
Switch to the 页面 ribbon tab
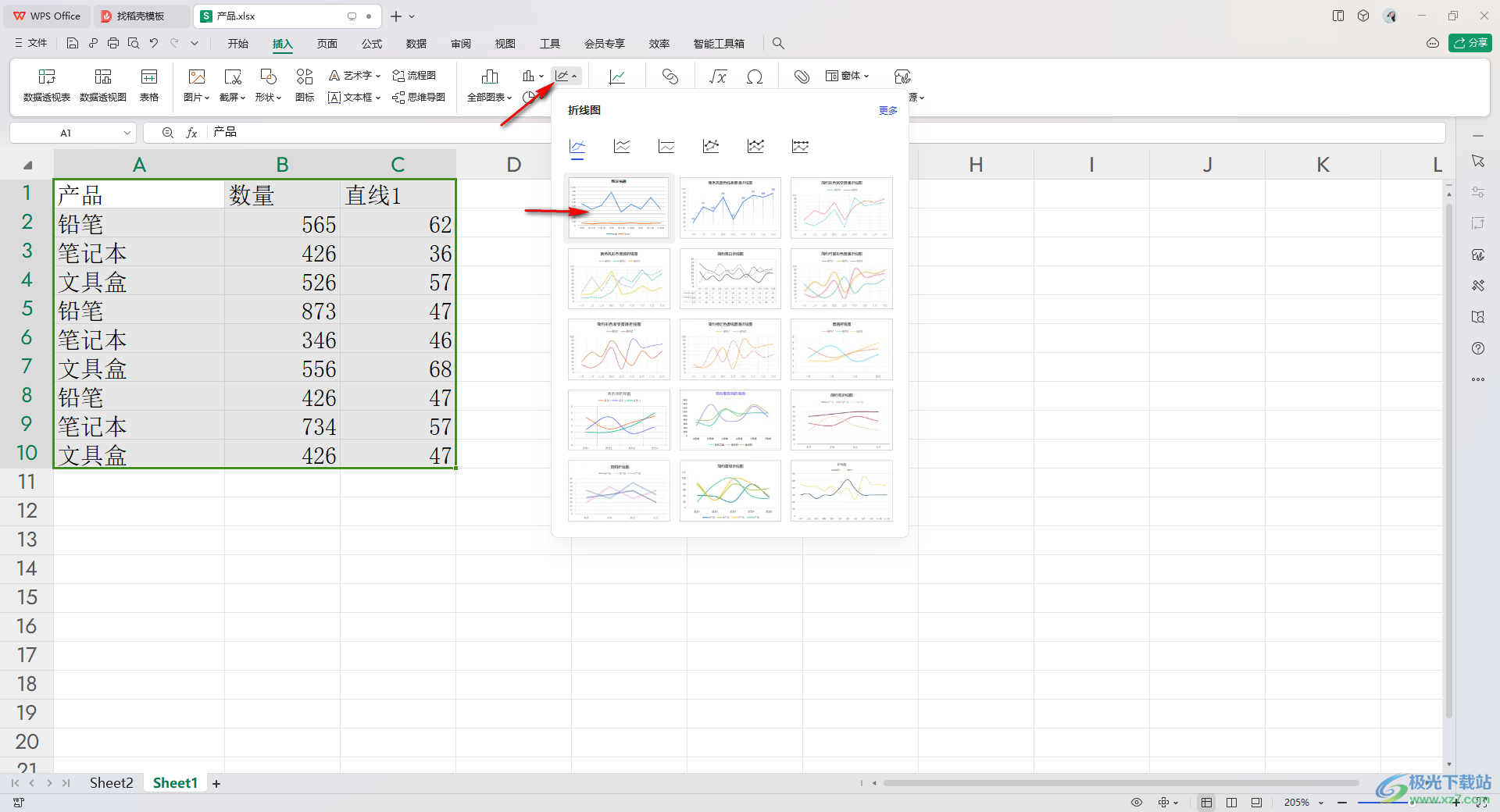tap(327, 44)
